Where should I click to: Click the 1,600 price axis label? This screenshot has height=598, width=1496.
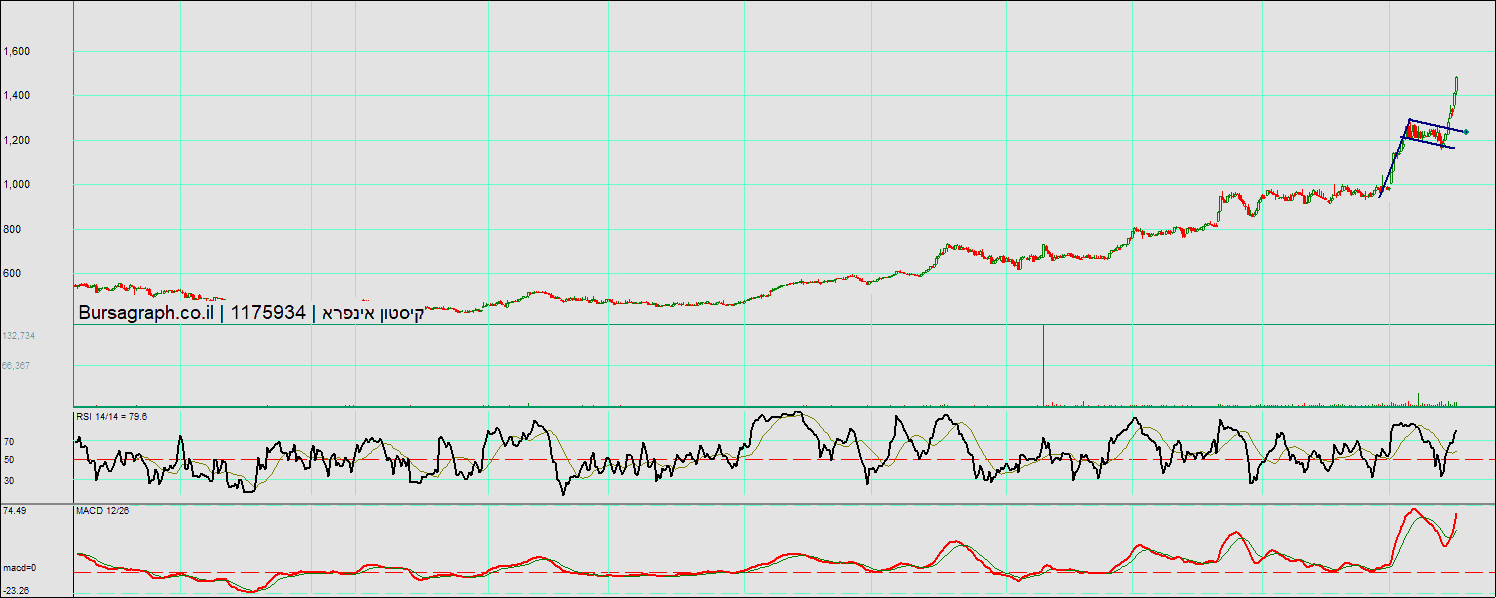click(17, 52)
